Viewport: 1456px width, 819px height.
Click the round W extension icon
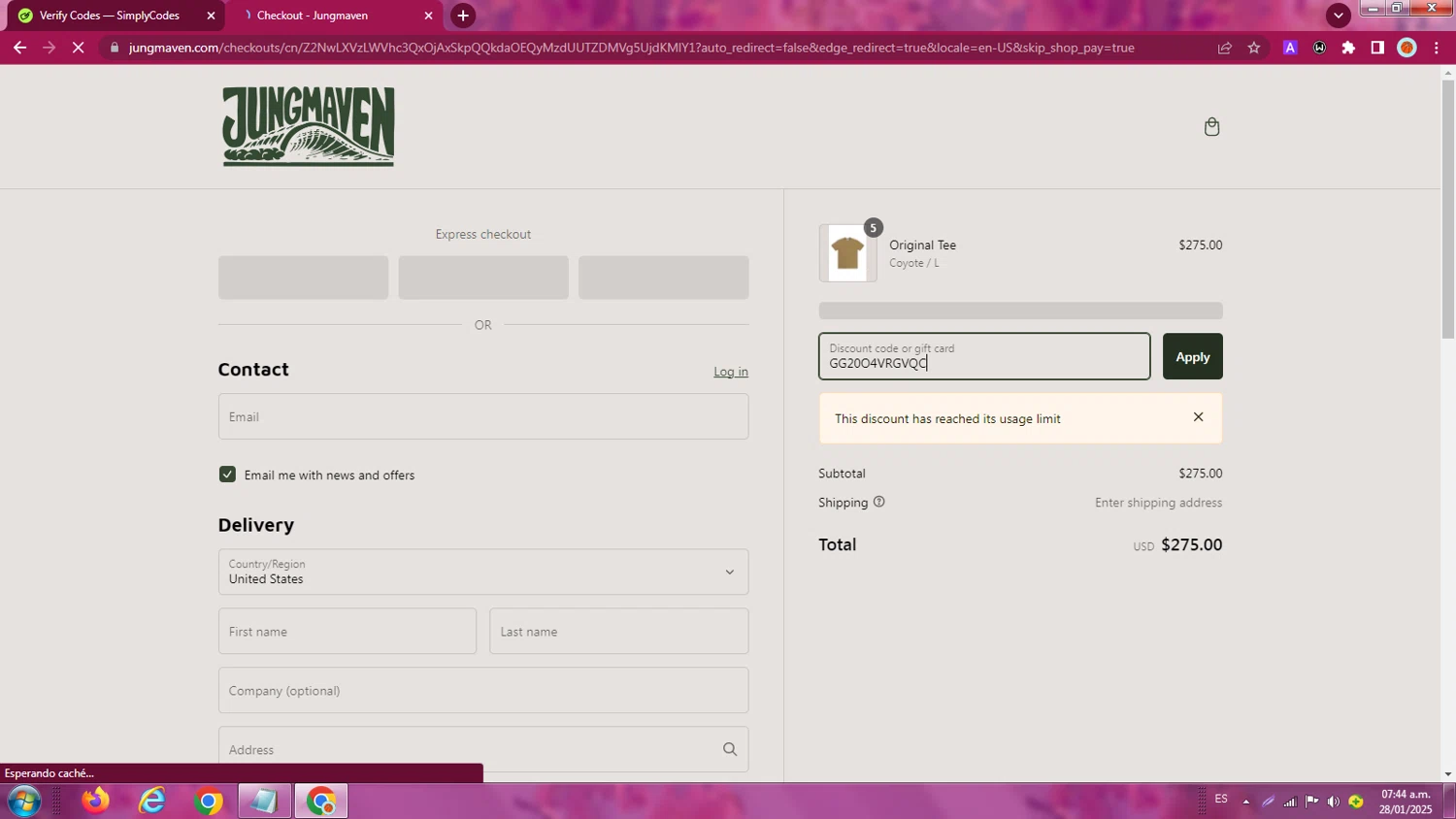click(x=1319, y=48)
